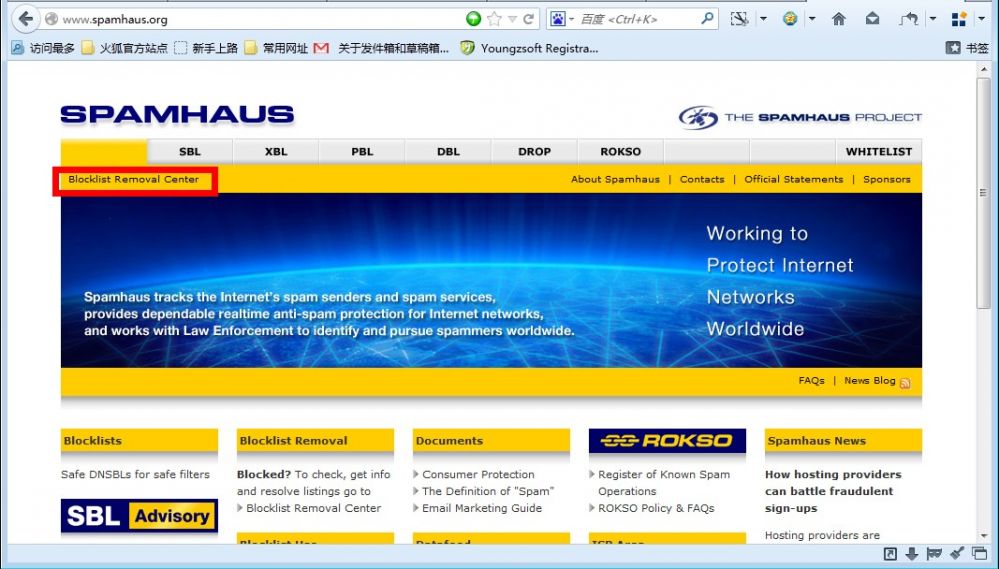Open the 常用网址 bookmark folder
This screenshot has width=999, height=569.
[277, 48]
